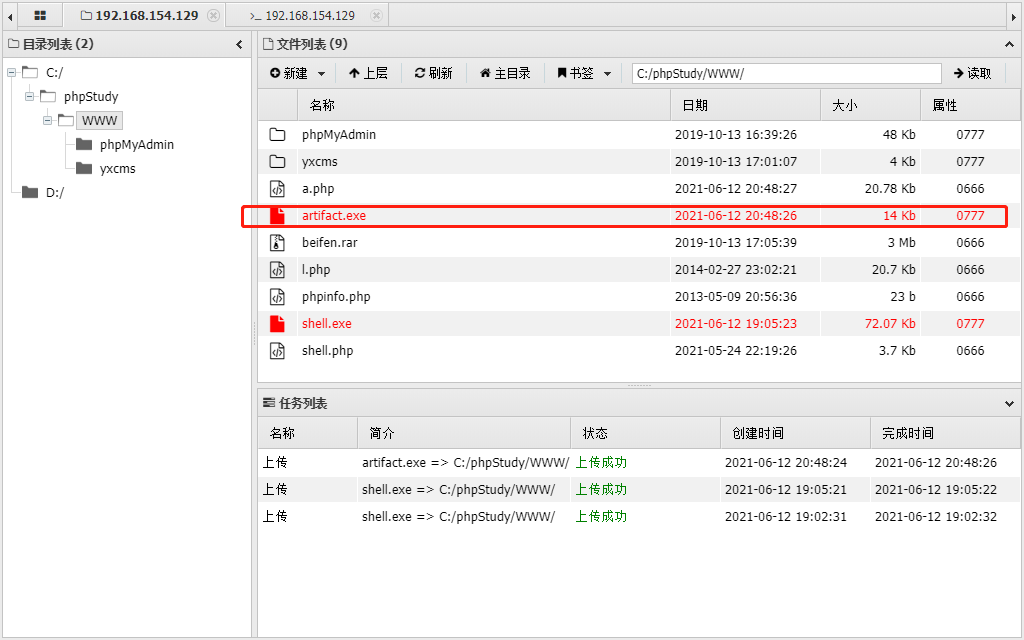
Task: Click the artifact.exe upload task description
Action: point(466,462)
